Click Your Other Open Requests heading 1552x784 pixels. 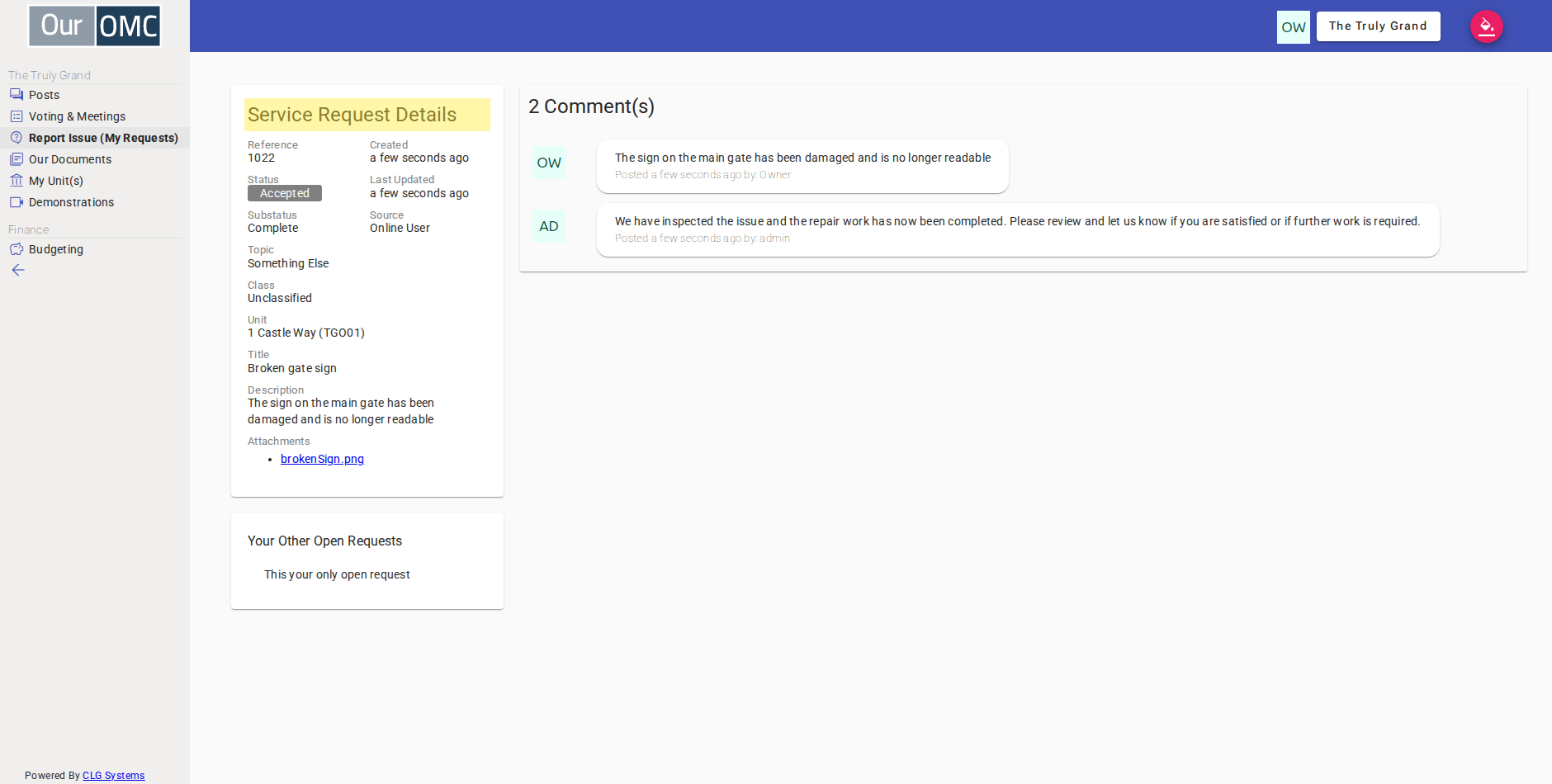[324, 541]
